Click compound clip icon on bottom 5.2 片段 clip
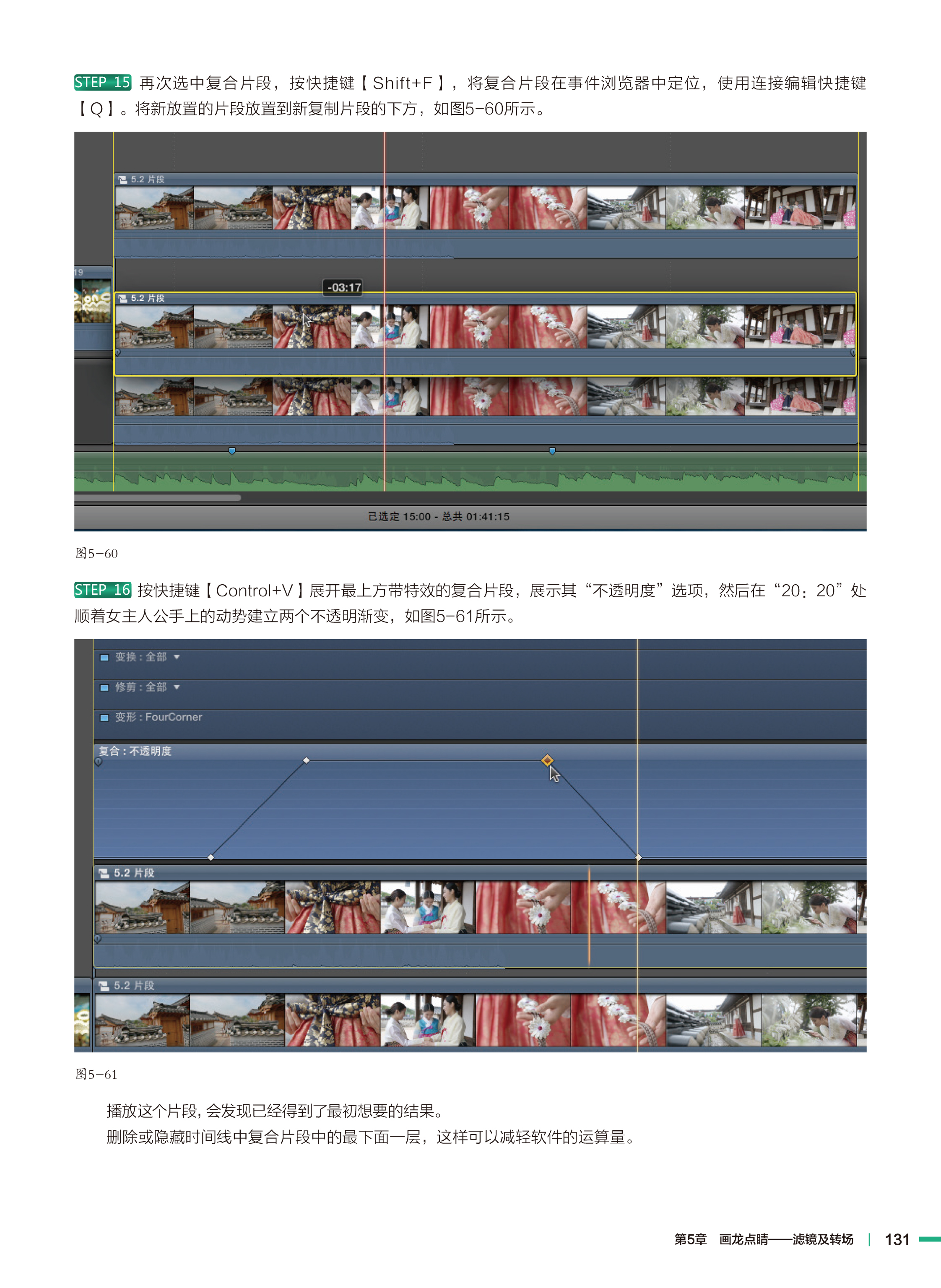This screenshot has height=1288, width=941. point(104,986)
